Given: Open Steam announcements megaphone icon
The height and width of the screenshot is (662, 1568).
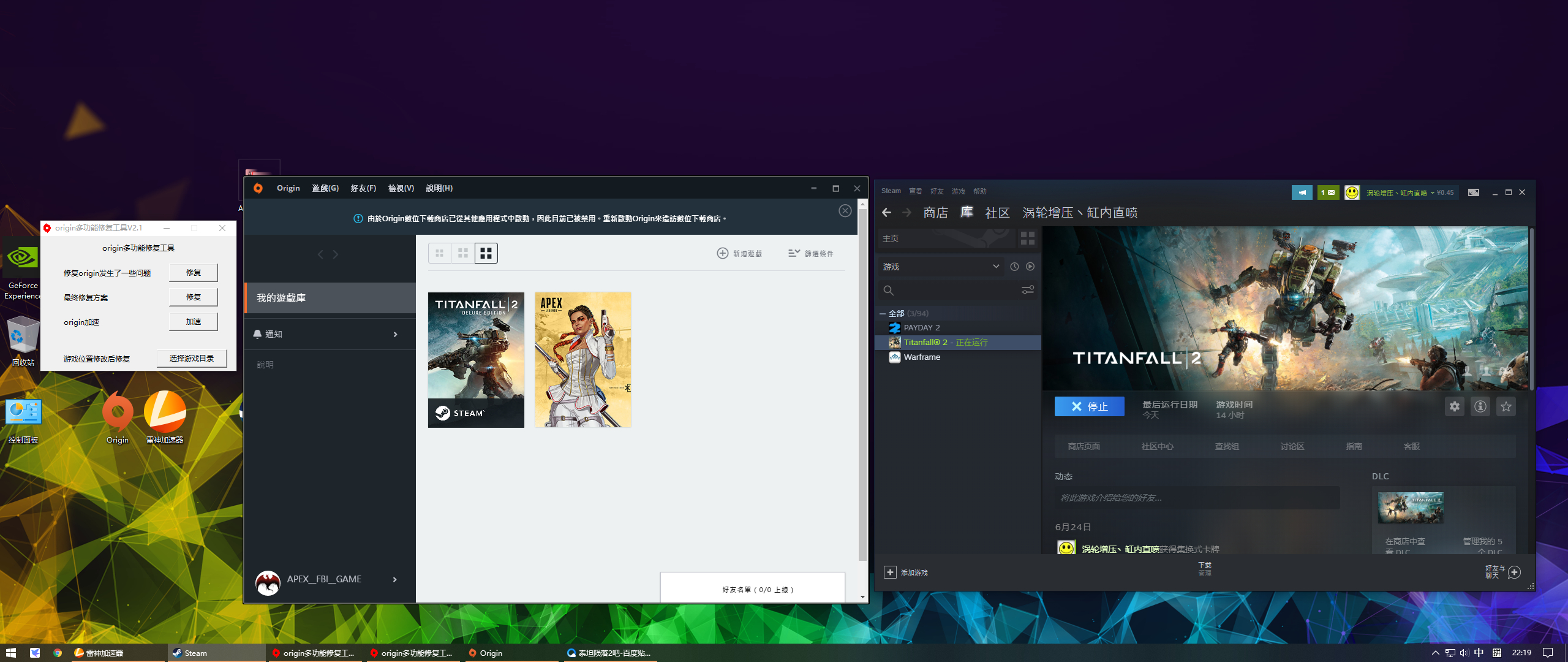Looking at the screenshot, I should (x=1302, y=192).
